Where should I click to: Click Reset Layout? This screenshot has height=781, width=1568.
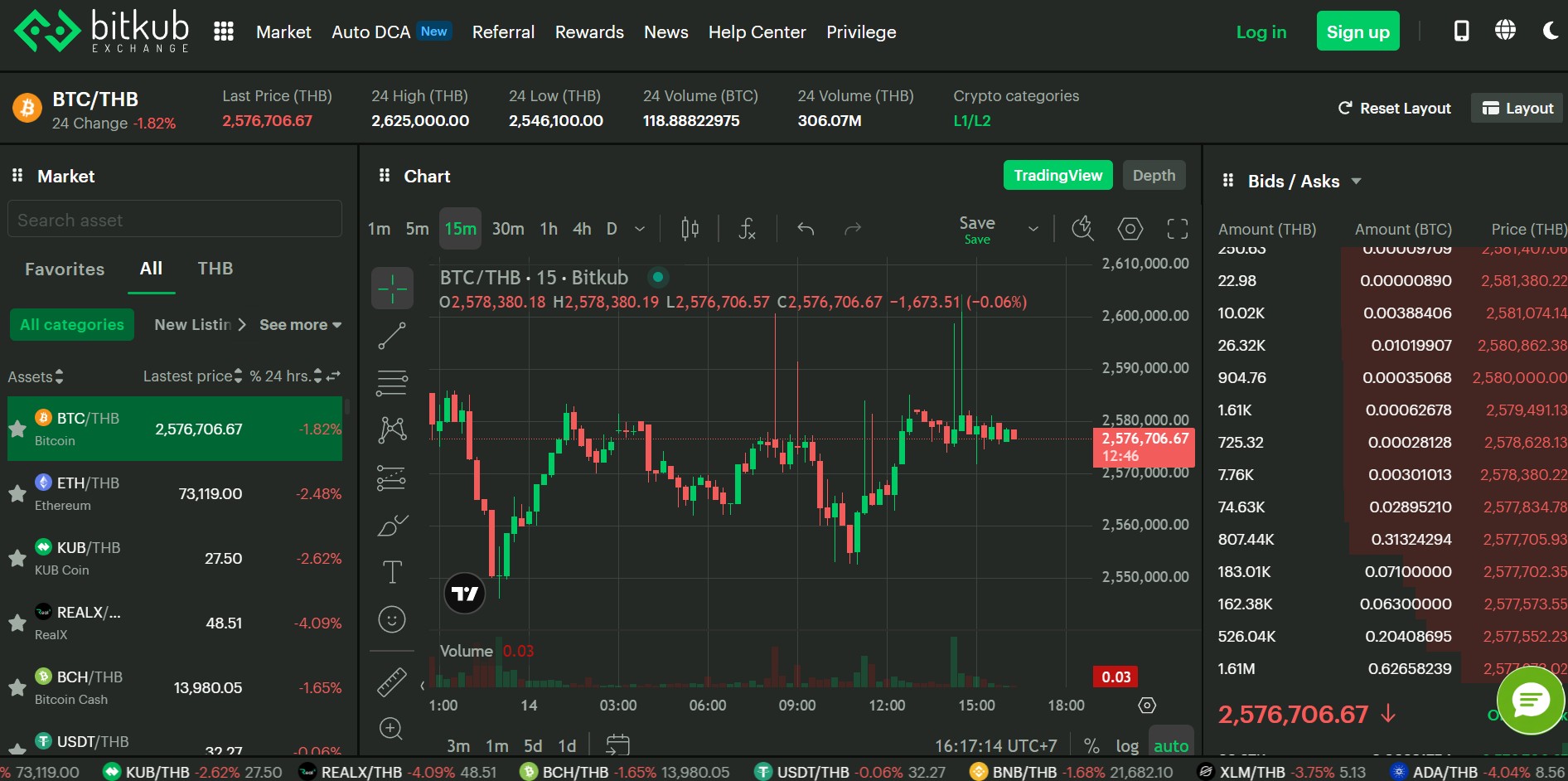(1395, 108)
